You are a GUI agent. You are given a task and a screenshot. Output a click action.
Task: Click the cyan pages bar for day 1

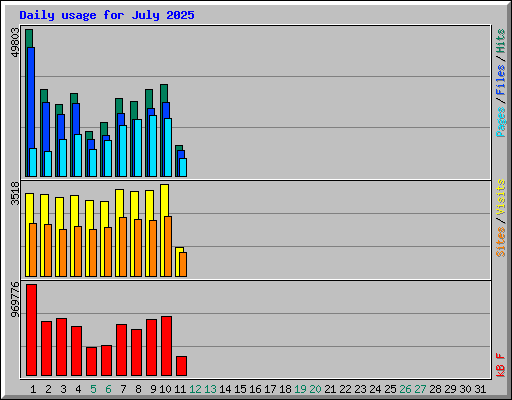coord(33,162)
